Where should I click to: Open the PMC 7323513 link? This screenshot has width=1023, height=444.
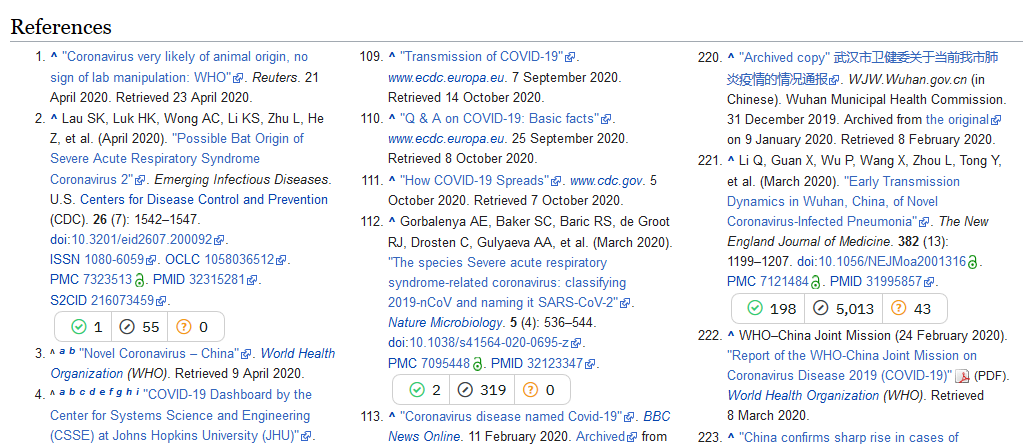pyautogui.click(x=107, y=280)
